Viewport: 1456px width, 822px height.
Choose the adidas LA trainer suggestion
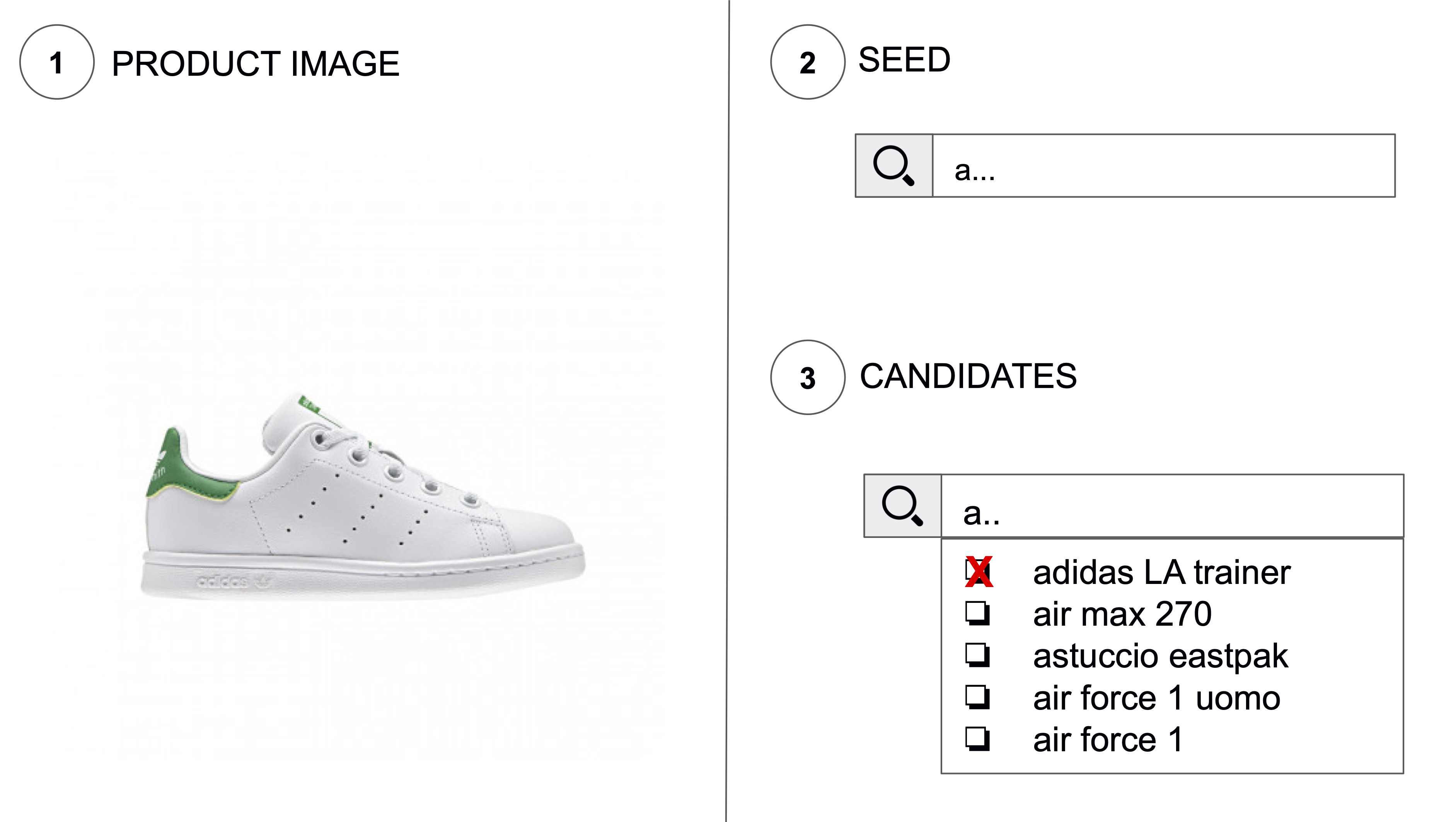[x=1161, y=572]
